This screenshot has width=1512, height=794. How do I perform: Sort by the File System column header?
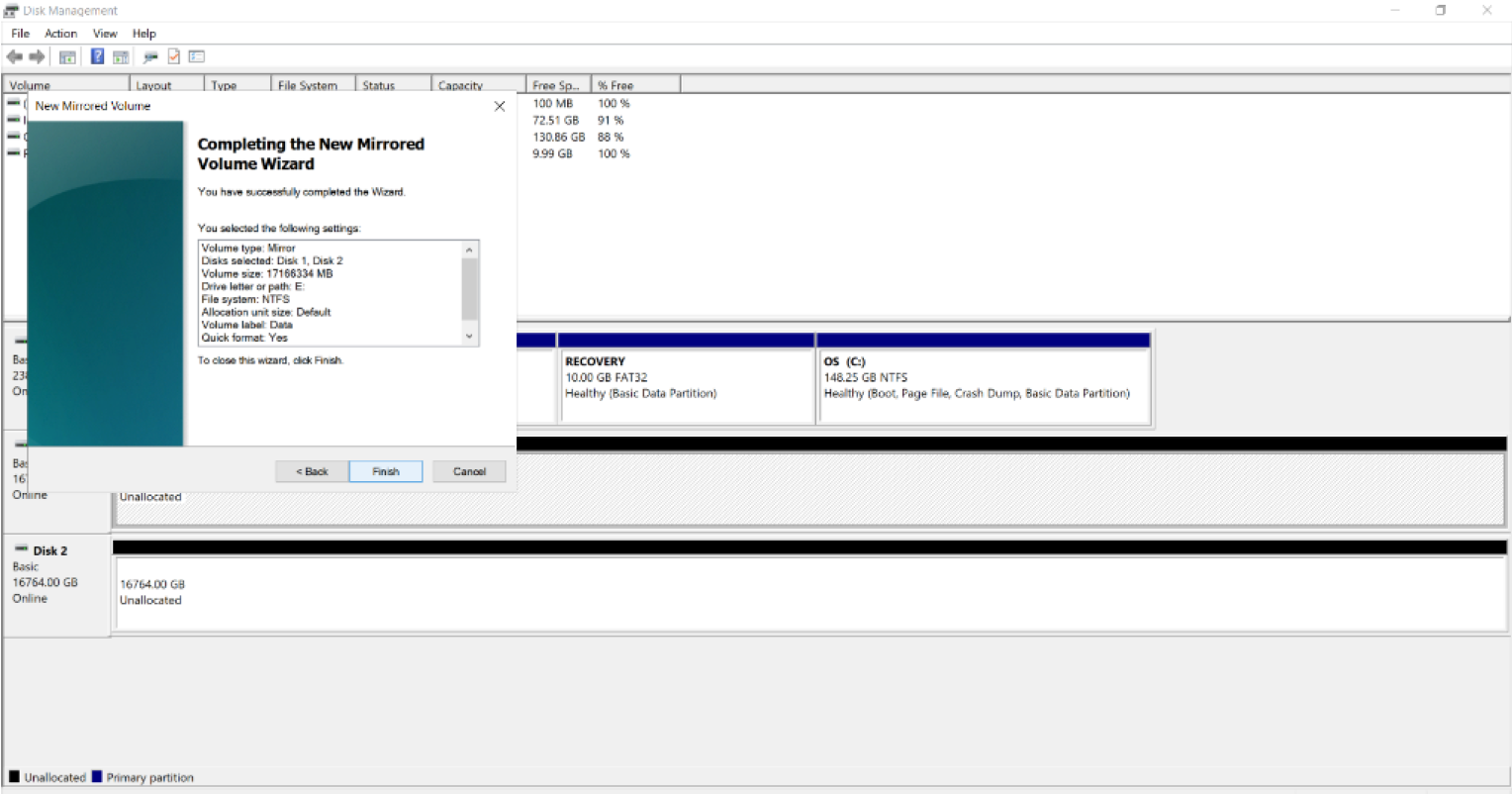[x=314, y=85]
